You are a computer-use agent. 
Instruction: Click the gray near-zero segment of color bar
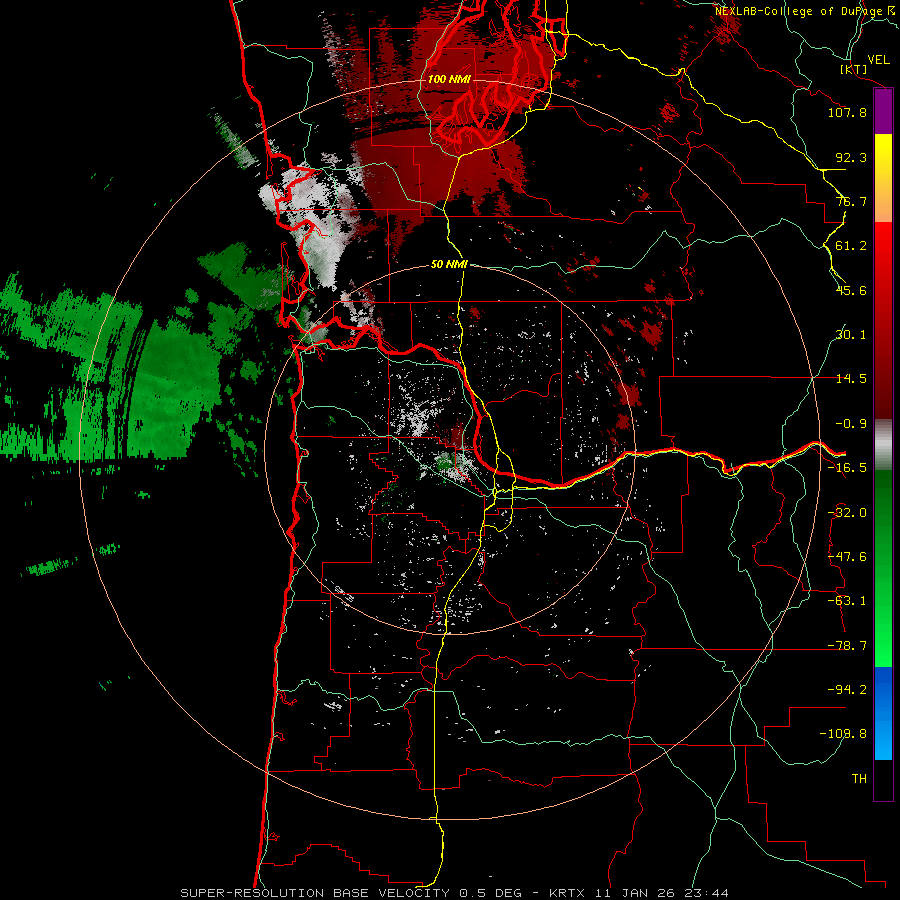(883, 445)
